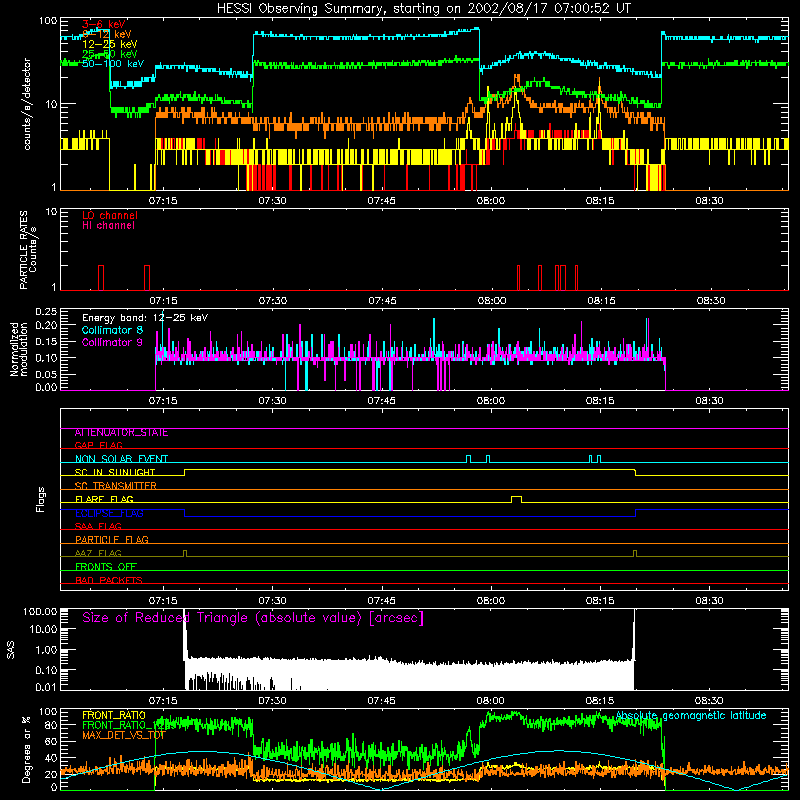Image resolution: width=800 pixels, height=800 pixels.
Task: Click the "07:45" tick under the count-rate panel
Action: (x=382, y=200)
